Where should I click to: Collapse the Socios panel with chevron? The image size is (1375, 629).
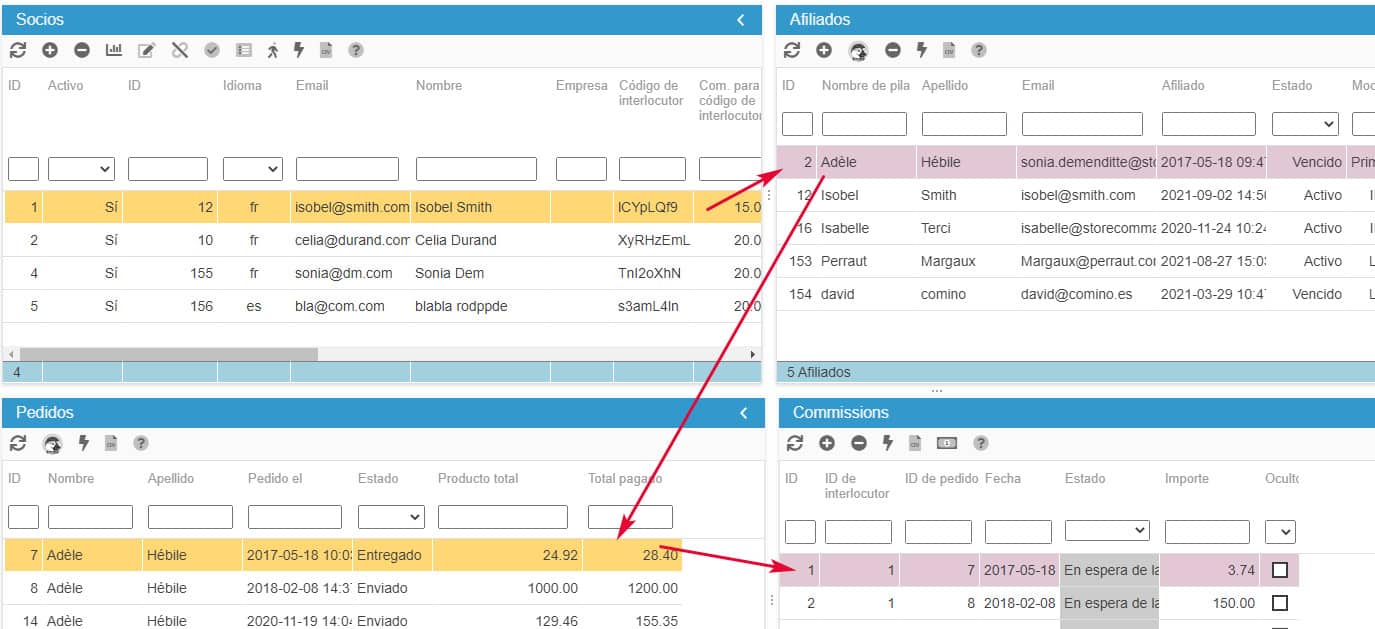coord(741,20)
